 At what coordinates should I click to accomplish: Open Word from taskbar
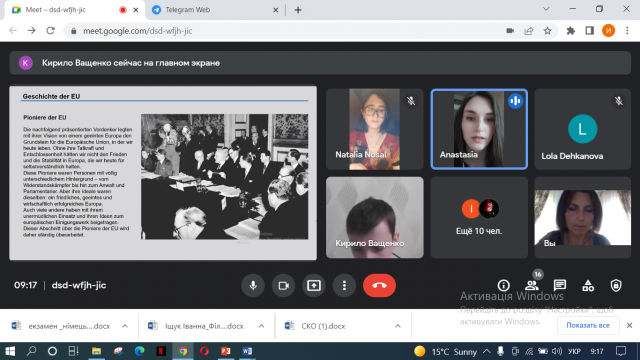click(247, 351)
